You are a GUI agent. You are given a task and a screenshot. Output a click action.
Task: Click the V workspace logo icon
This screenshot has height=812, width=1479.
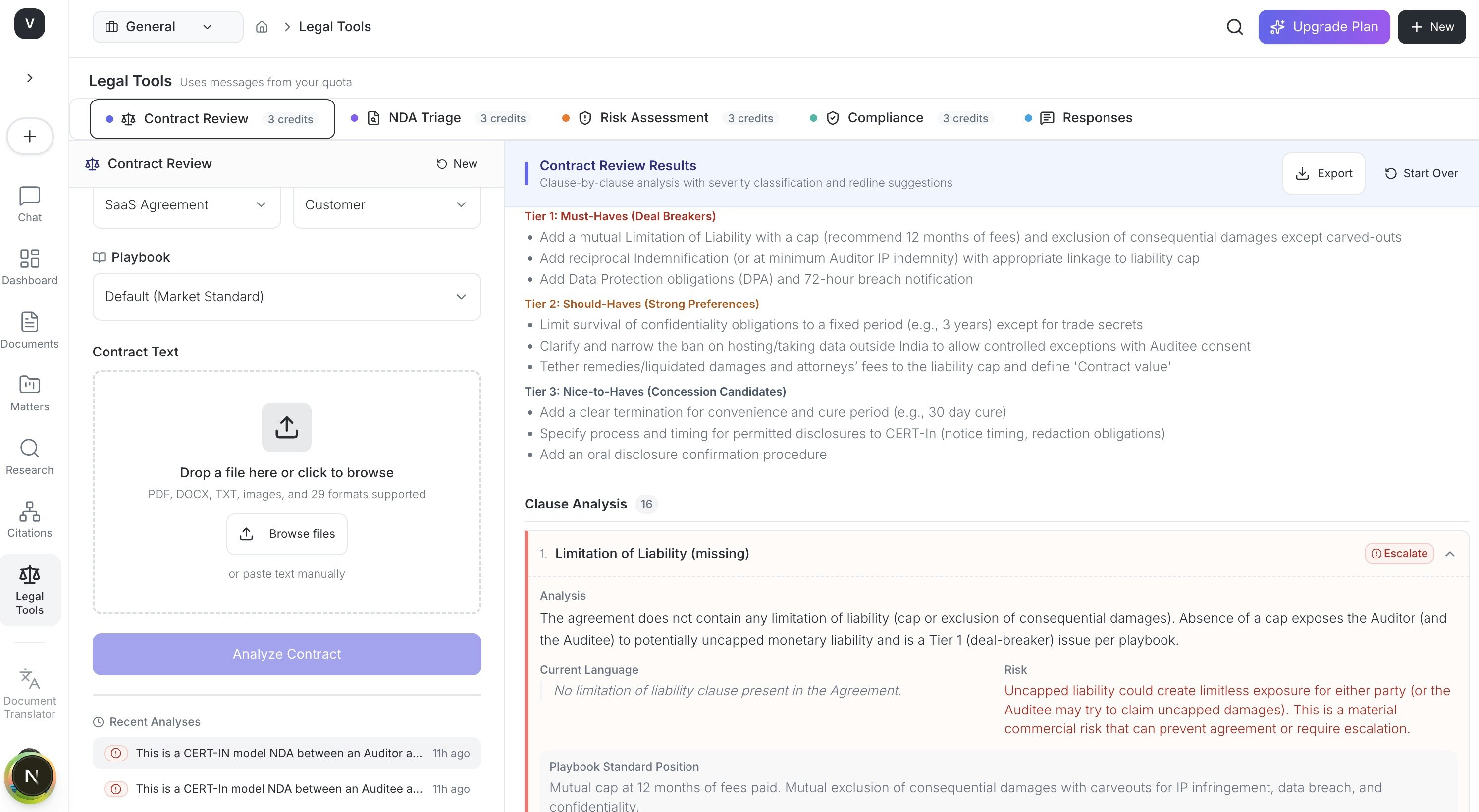(29, 24)
